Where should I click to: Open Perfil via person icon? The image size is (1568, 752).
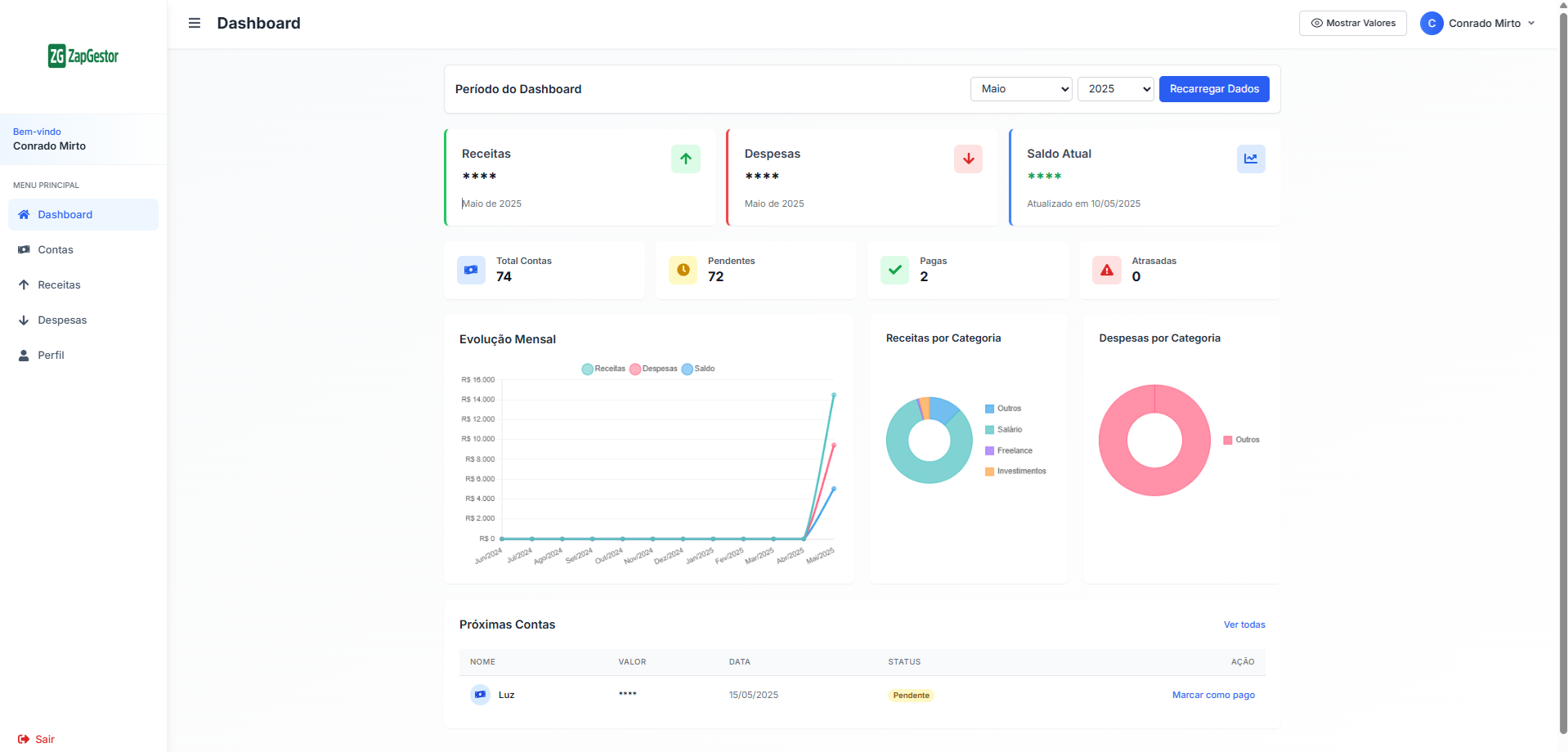tap(23, 355)
